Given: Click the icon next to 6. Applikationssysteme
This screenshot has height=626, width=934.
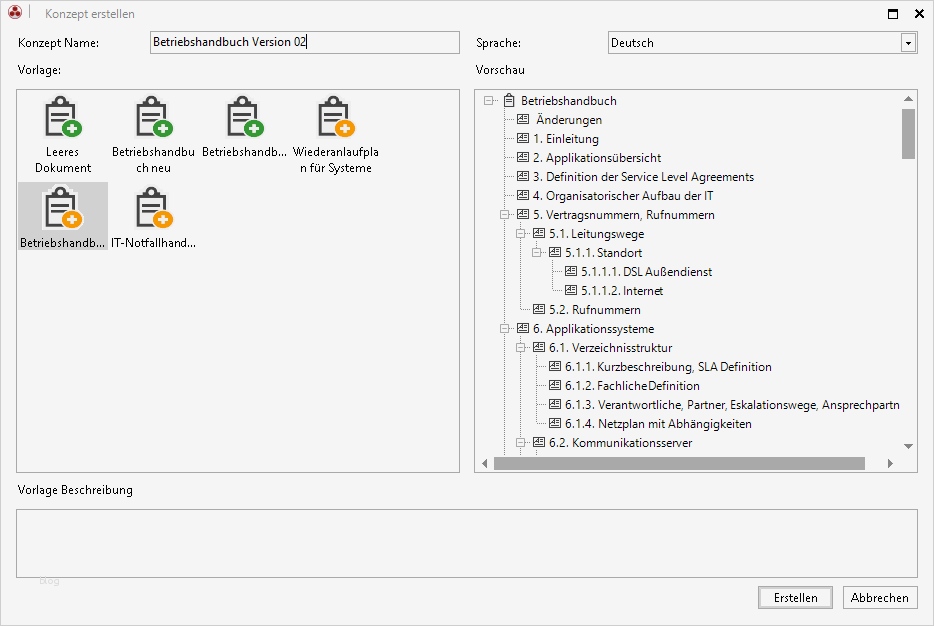Looking at the screenshot, I should click(x=523, y=329).
